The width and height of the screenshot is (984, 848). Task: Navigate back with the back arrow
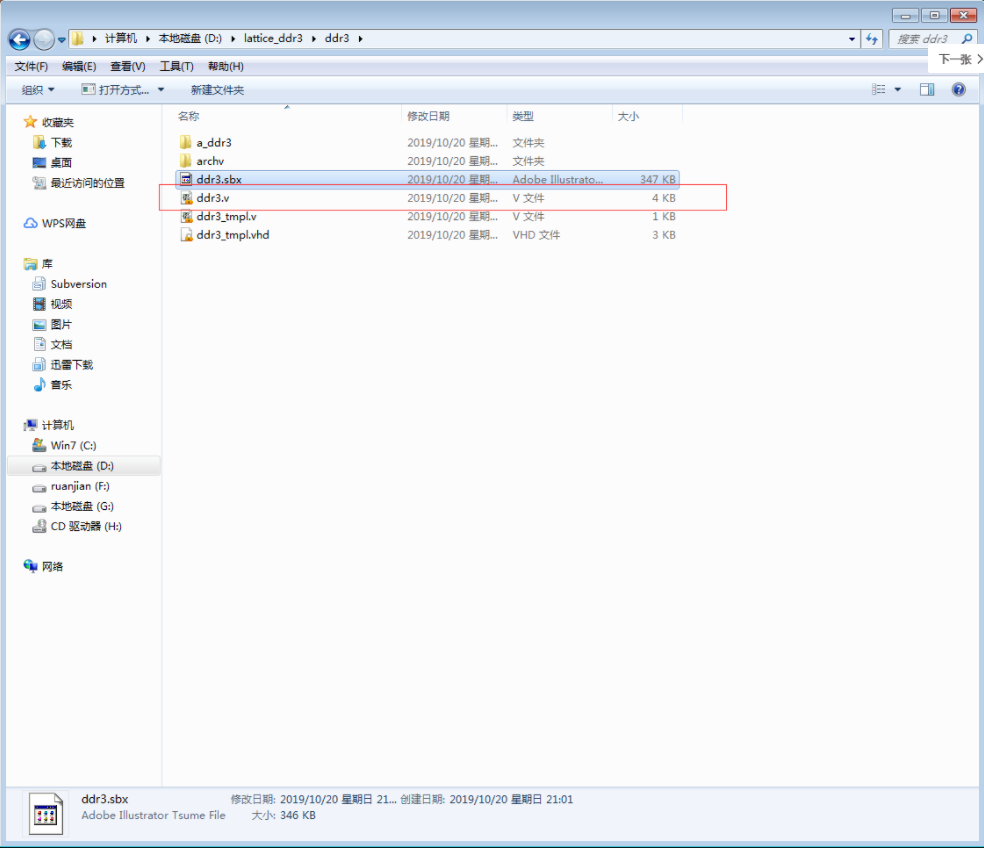(x=20, y=39)
